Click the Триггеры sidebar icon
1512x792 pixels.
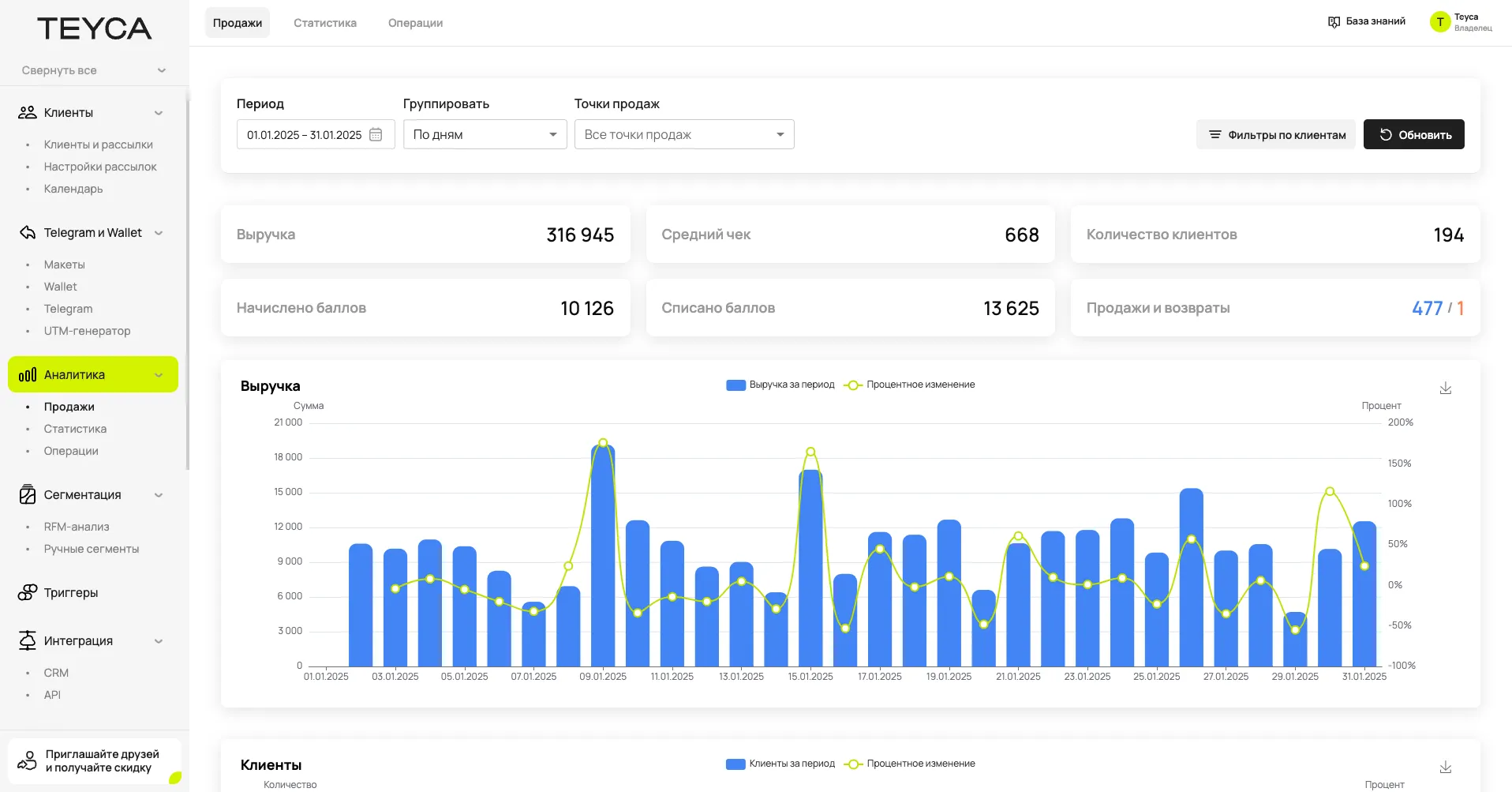tap(28, 592)
